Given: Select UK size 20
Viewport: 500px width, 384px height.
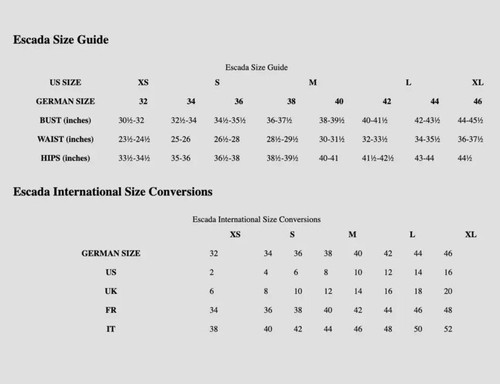Looking at the screenshot, I should coord(448,291).
